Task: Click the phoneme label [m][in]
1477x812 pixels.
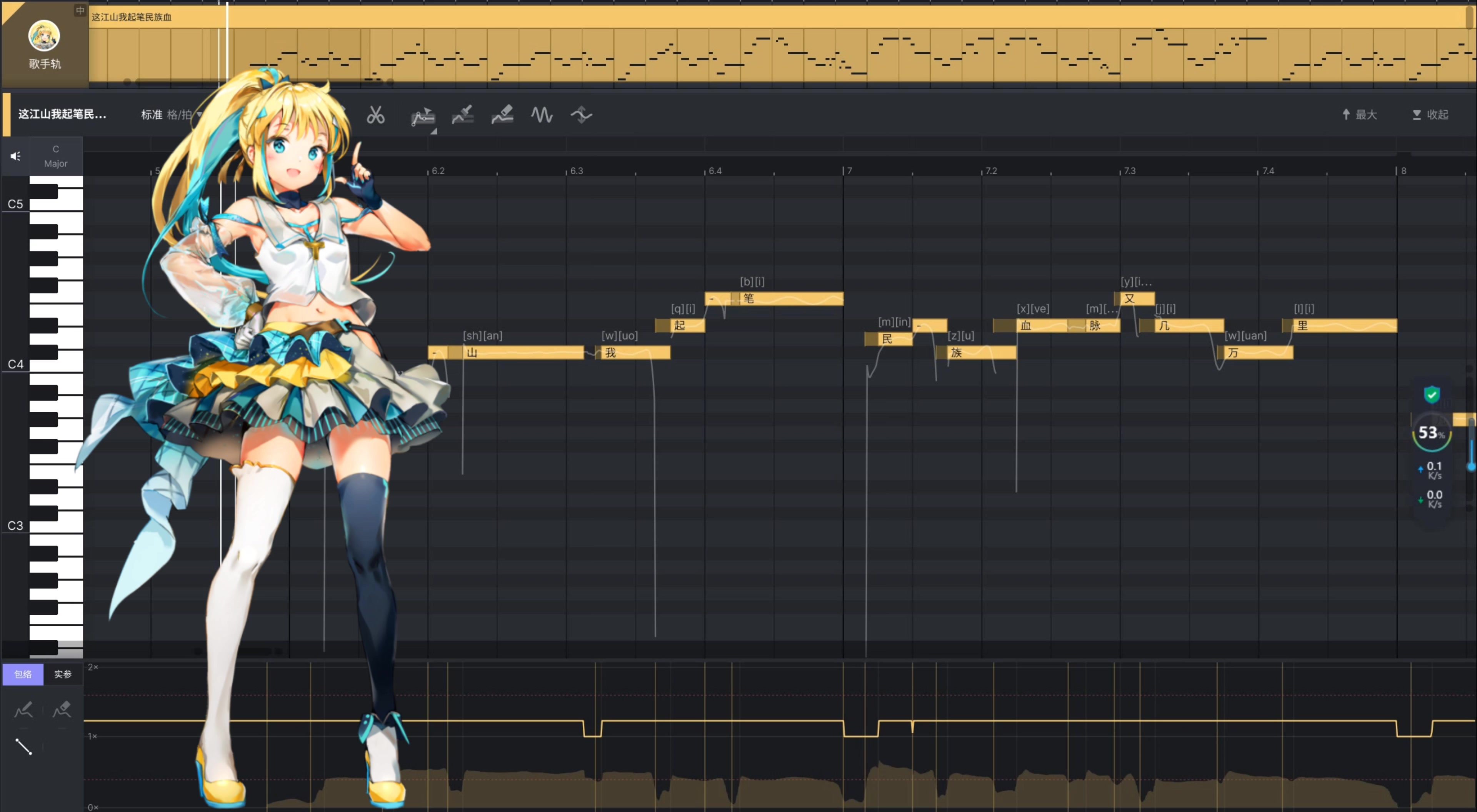Action: tap(894, 322)
